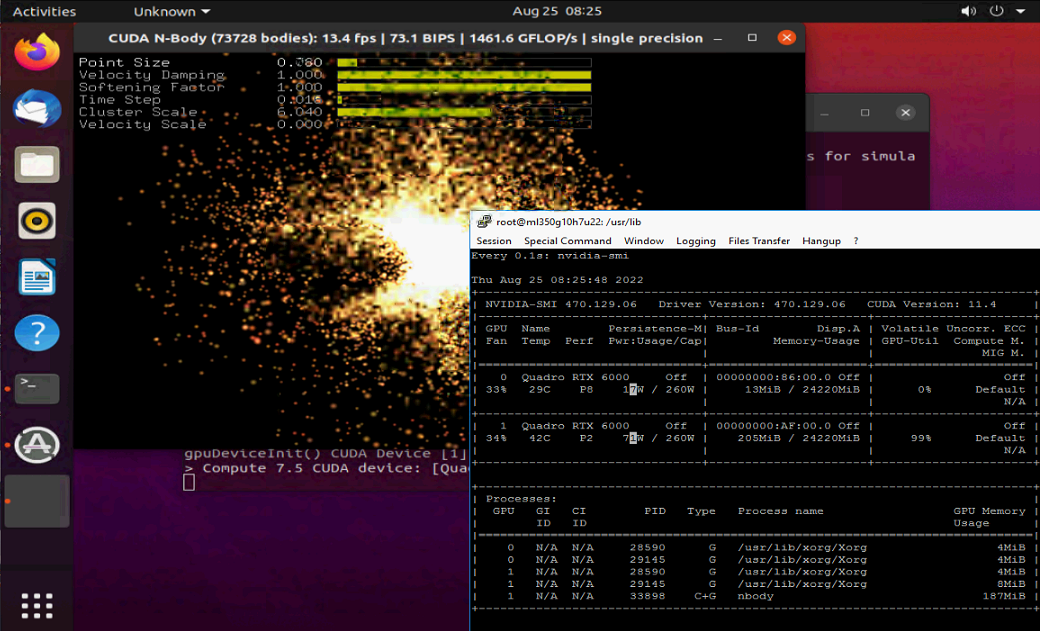Click the ? help menu in the terminal
The image size is (1040, 631).
click(856, 241)
